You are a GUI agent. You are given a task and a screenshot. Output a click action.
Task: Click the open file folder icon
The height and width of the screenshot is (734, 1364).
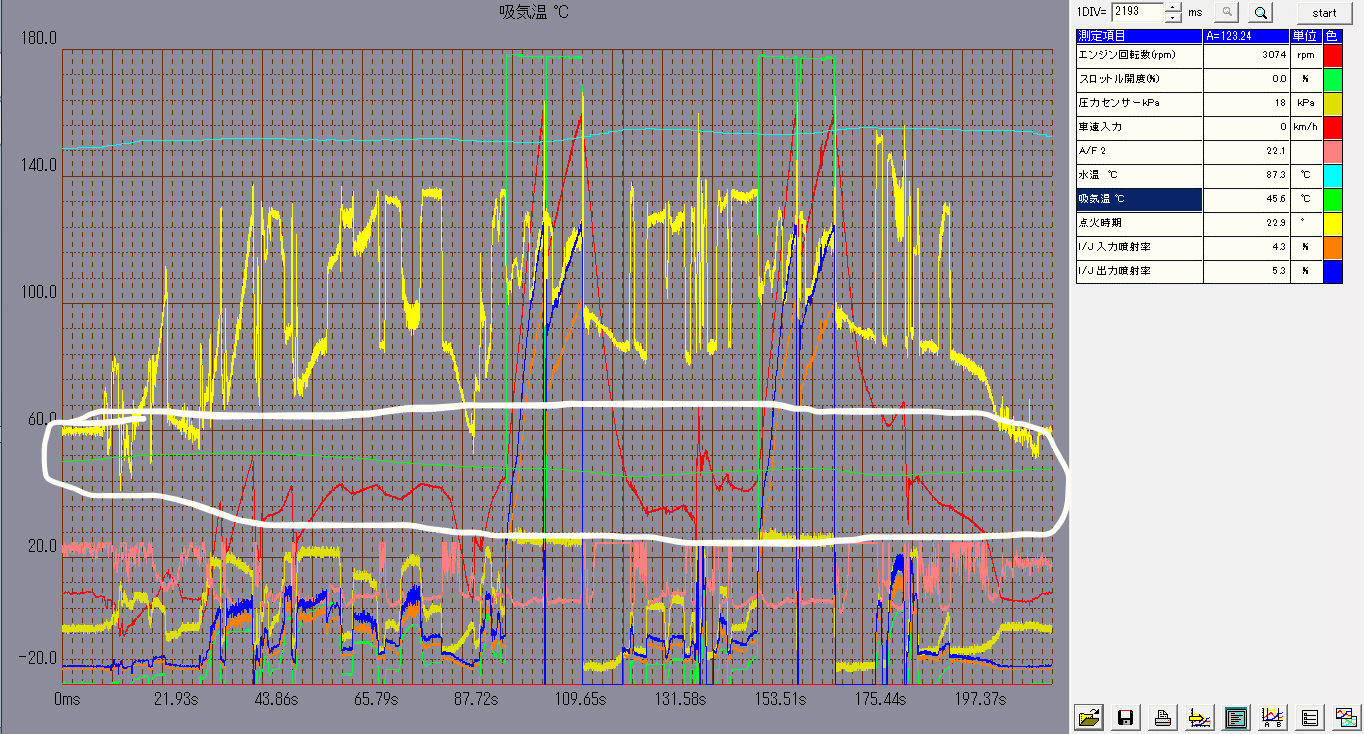[1090, 716]
